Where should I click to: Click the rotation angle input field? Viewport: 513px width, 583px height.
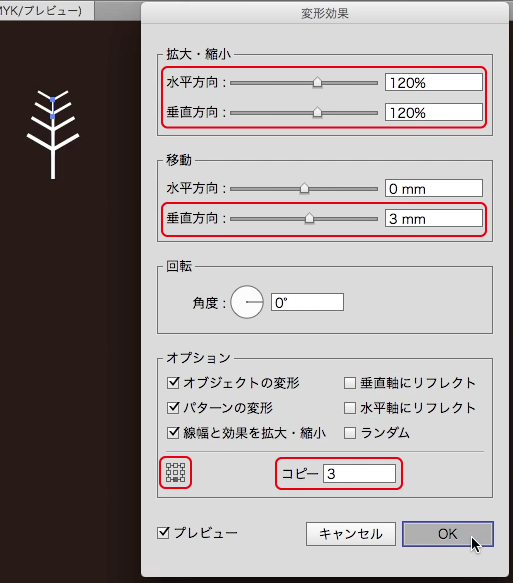307,302
